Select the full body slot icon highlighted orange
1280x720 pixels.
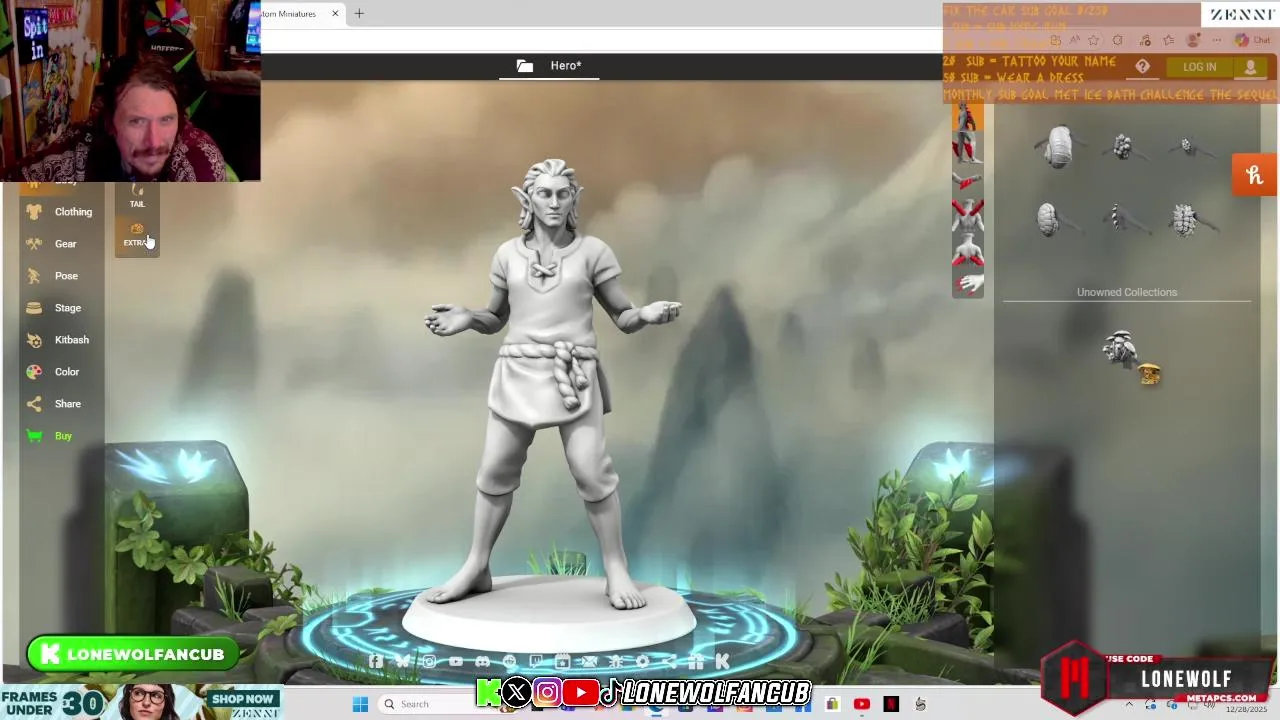tap(967, 116)
